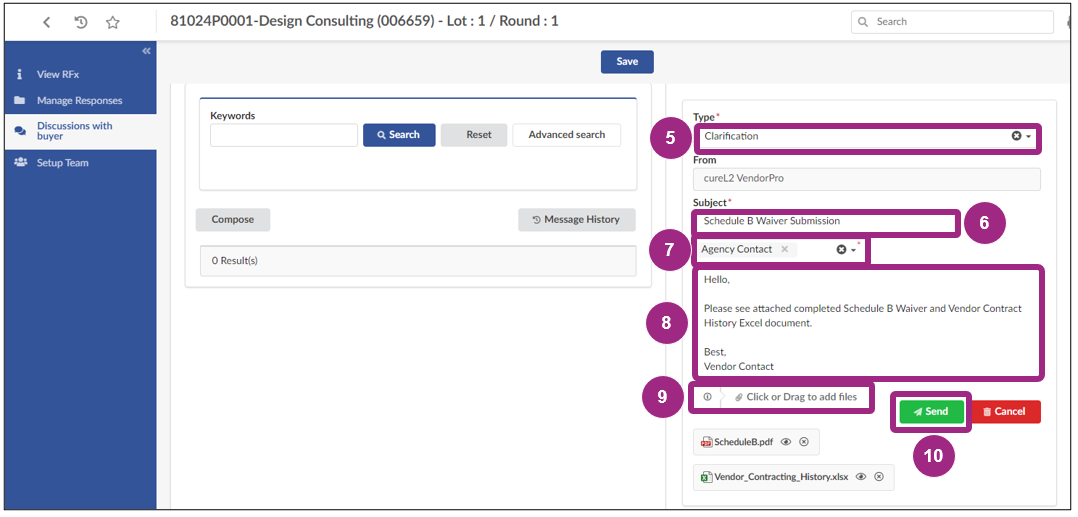Cancel the message

coord(1004,412)
